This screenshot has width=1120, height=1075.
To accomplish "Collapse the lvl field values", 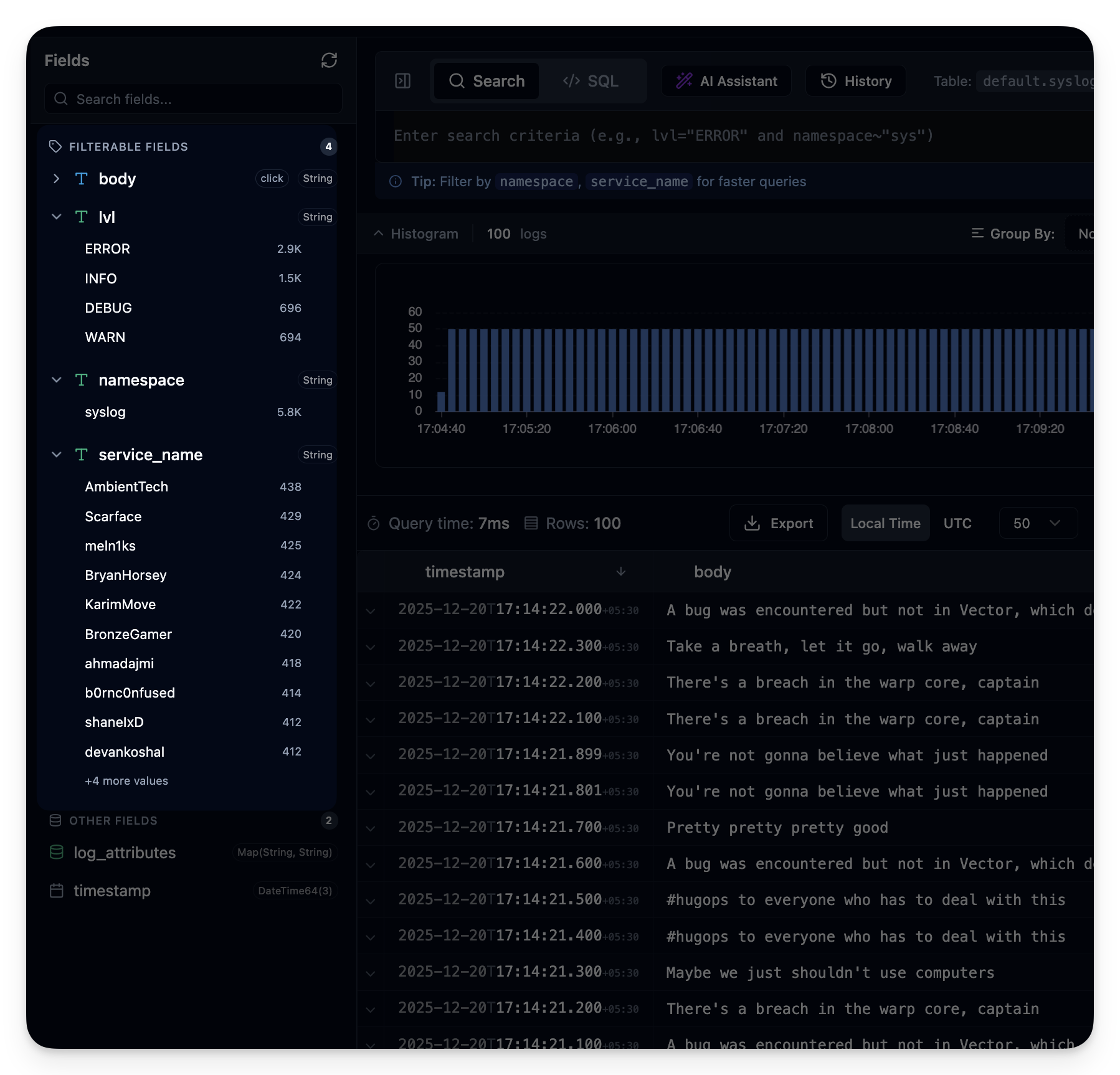I will [x=57, y=217].
